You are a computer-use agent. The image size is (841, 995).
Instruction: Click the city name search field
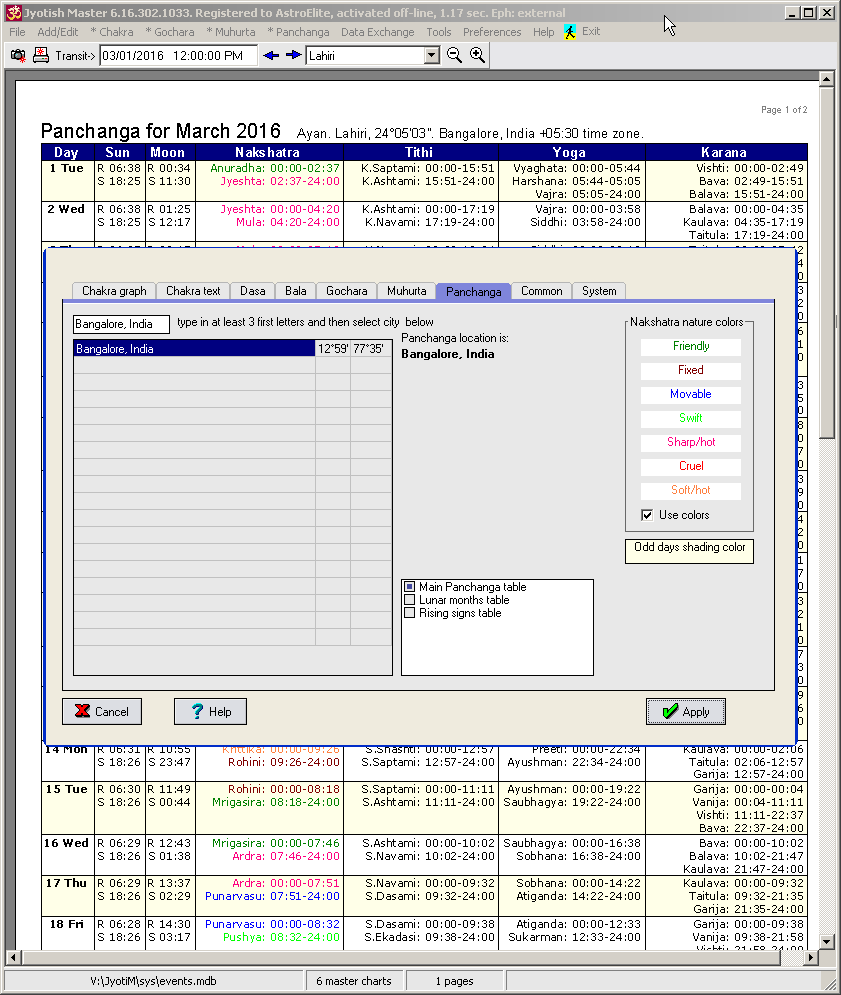(x=121, y=324)
